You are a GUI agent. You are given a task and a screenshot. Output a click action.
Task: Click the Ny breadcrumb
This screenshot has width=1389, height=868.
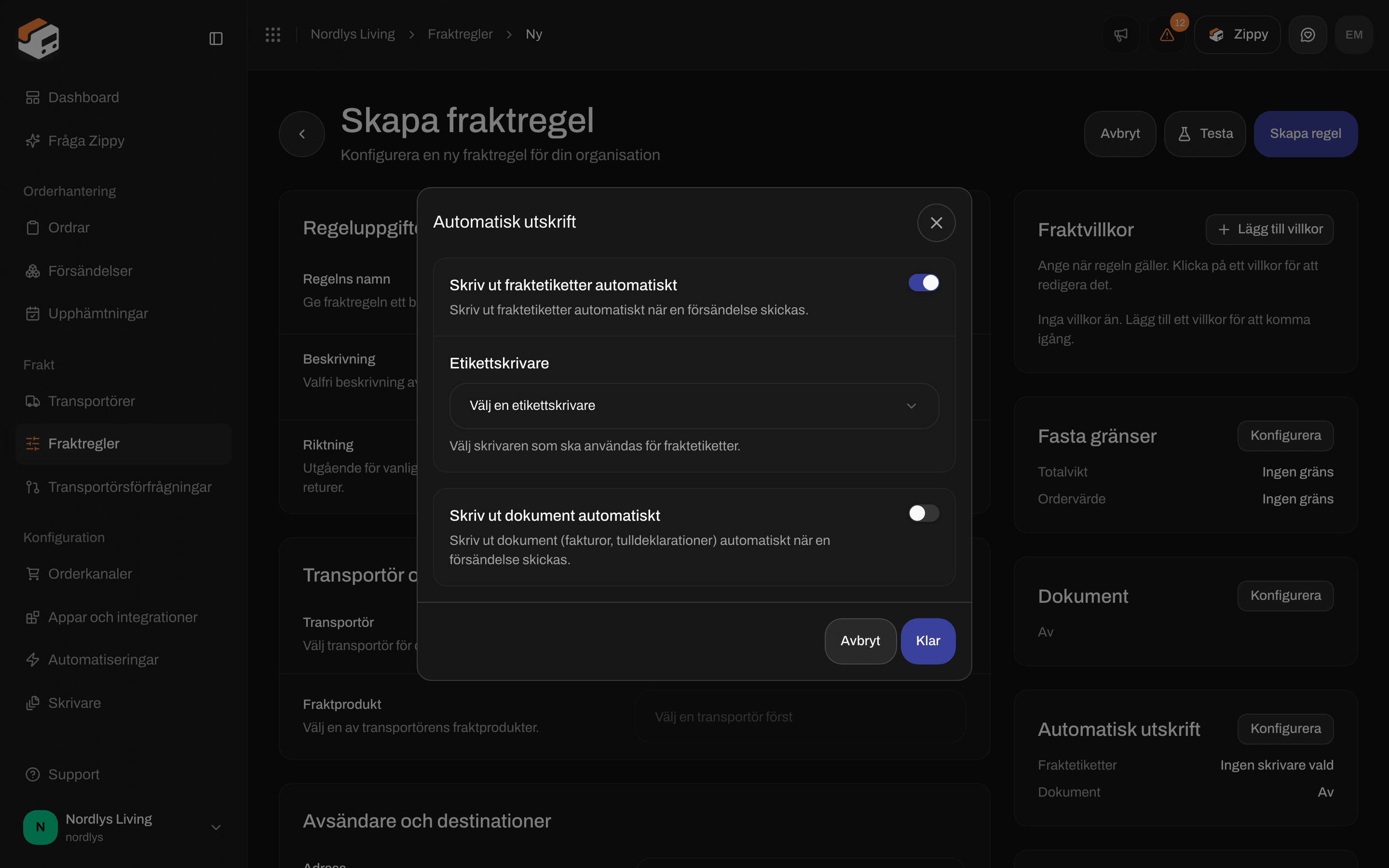click(x=534, y=34)
